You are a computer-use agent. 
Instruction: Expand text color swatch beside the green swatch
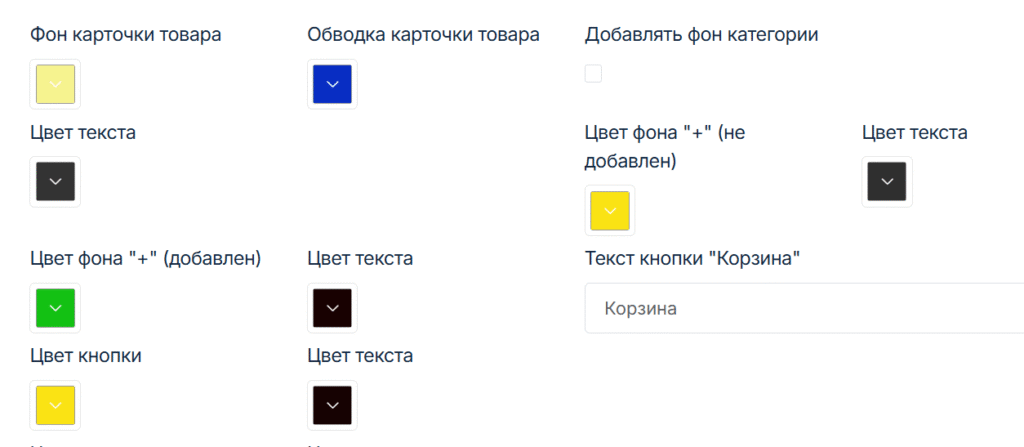coord(332,308)
